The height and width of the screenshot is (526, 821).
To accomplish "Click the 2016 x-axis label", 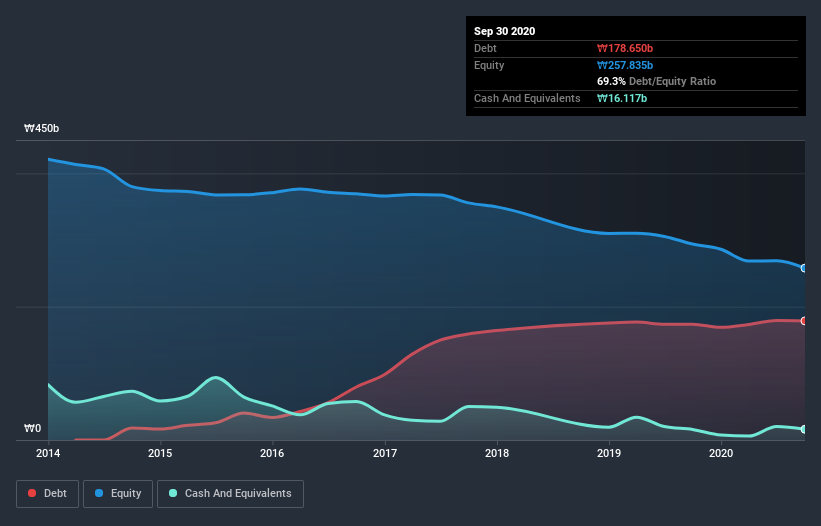I will [x=272, y=453].
